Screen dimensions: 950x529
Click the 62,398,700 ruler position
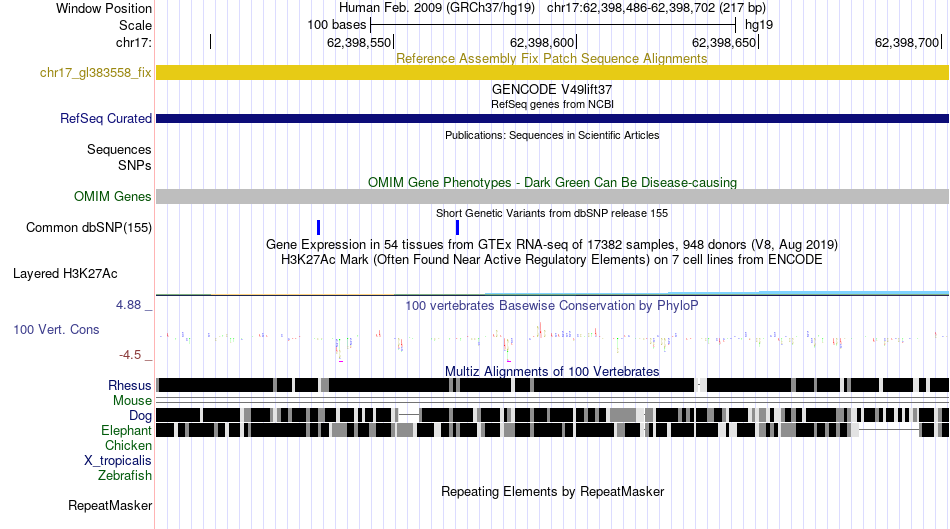pos(908,42)
